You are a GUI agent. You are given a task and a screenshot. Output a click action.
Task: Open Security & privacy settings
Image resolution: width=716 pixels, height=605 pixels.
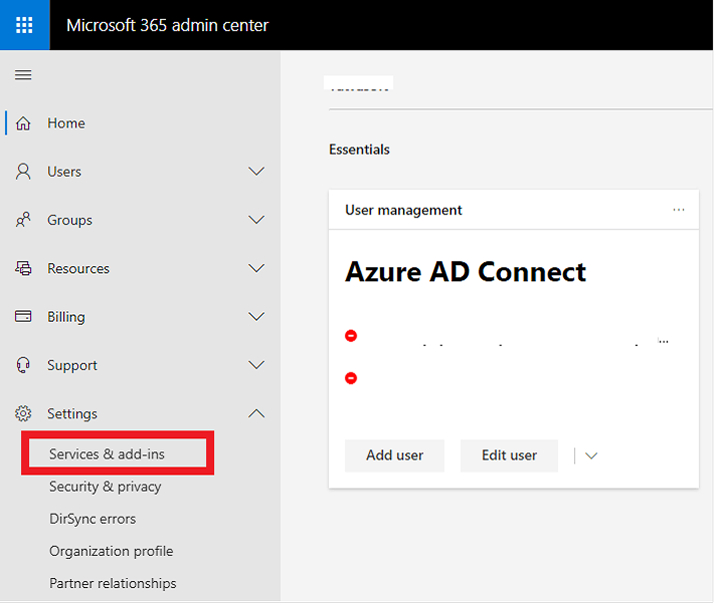(x=105, y=487)
